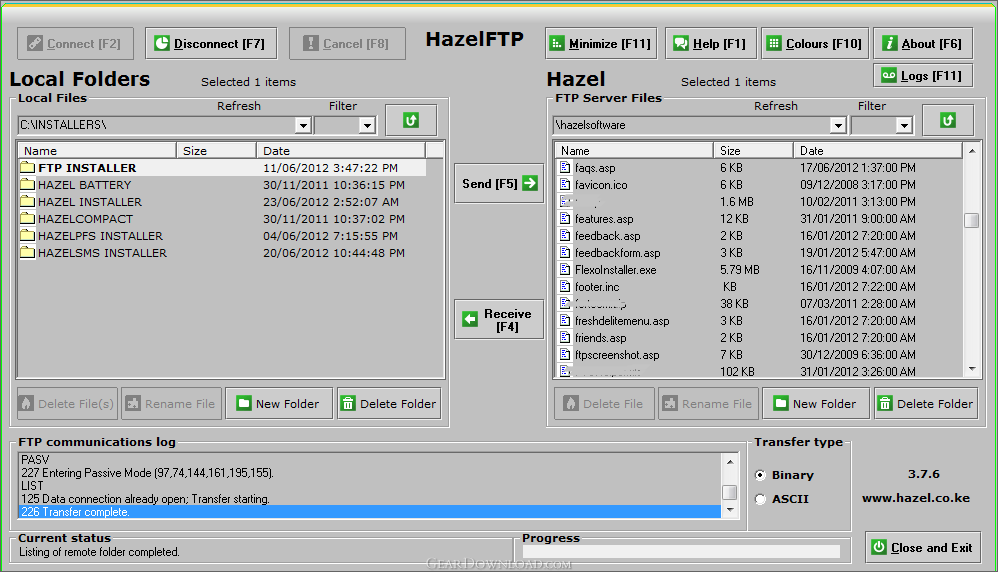
Task: Select the HAZEL BATTERY folder
Action: [222, 185]
